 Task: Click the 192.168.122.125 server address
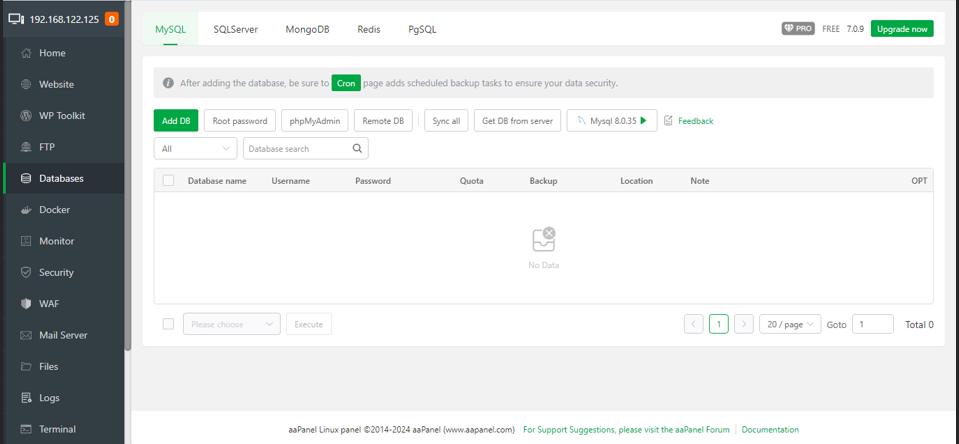point(64,20)
